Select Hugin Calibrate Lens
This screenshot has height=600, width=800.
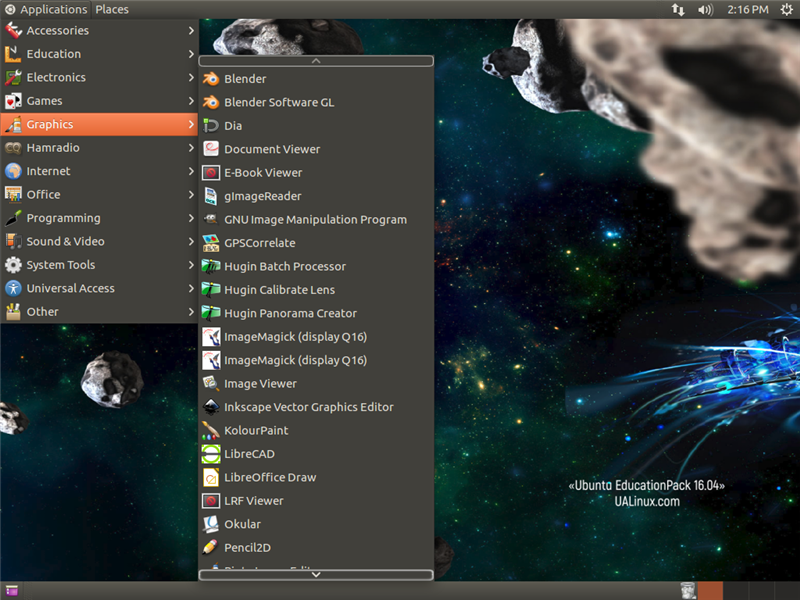click(316, 290)
